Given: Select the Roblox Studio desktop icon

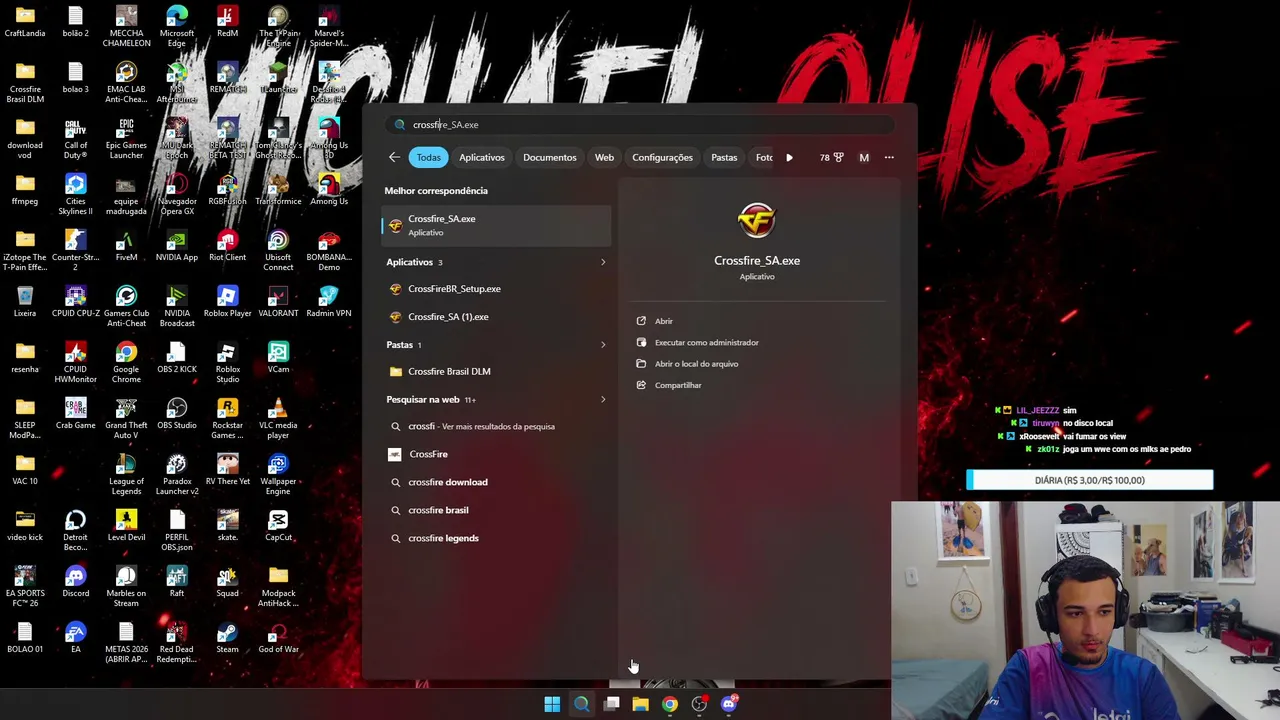Looking at the screenshot, I should 227,363.
